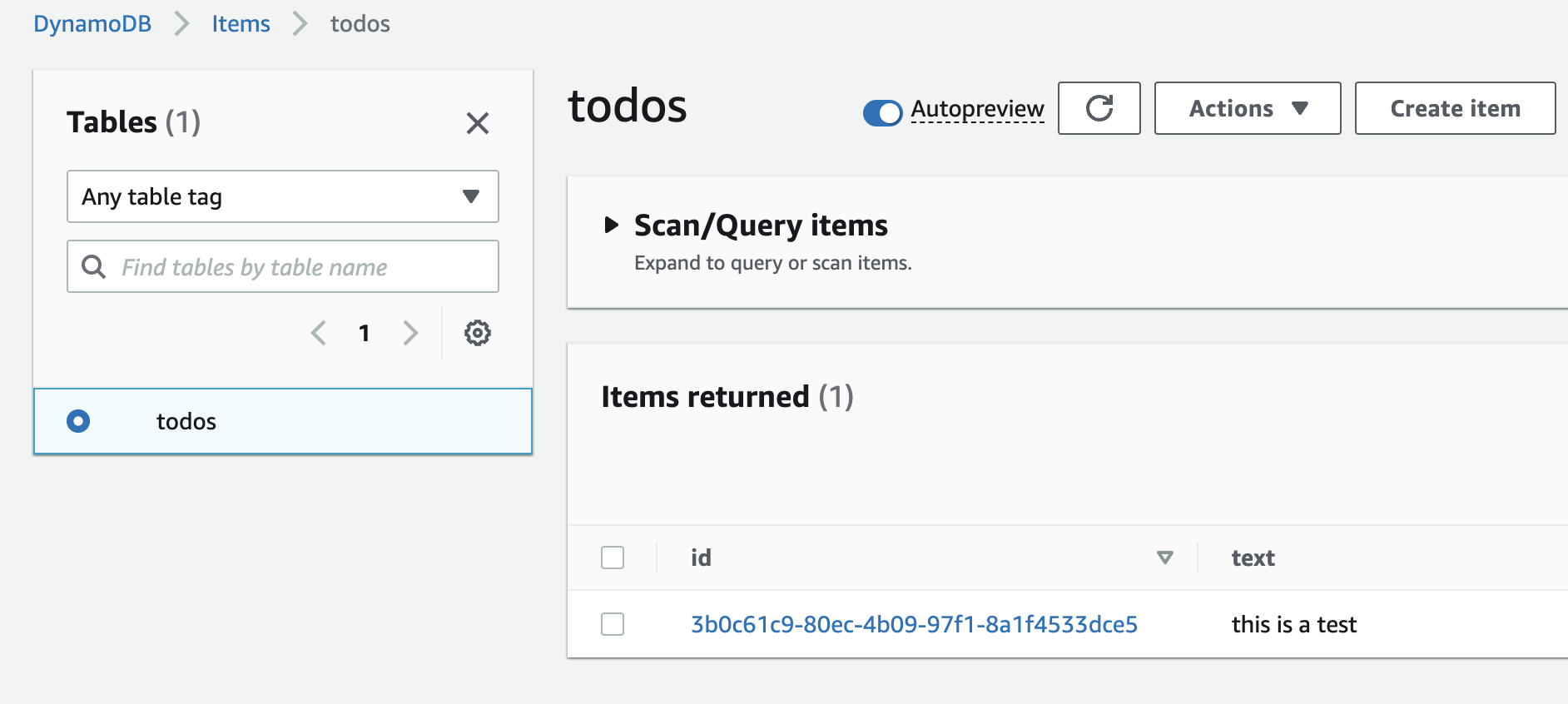Go to previous page of tables

pos(318,333)
